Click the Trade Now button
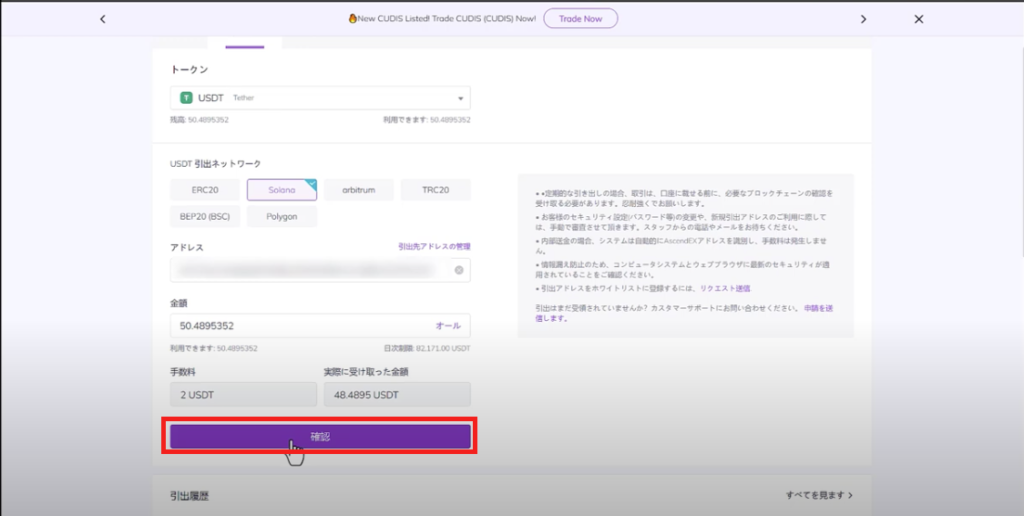 pos(581,19)
